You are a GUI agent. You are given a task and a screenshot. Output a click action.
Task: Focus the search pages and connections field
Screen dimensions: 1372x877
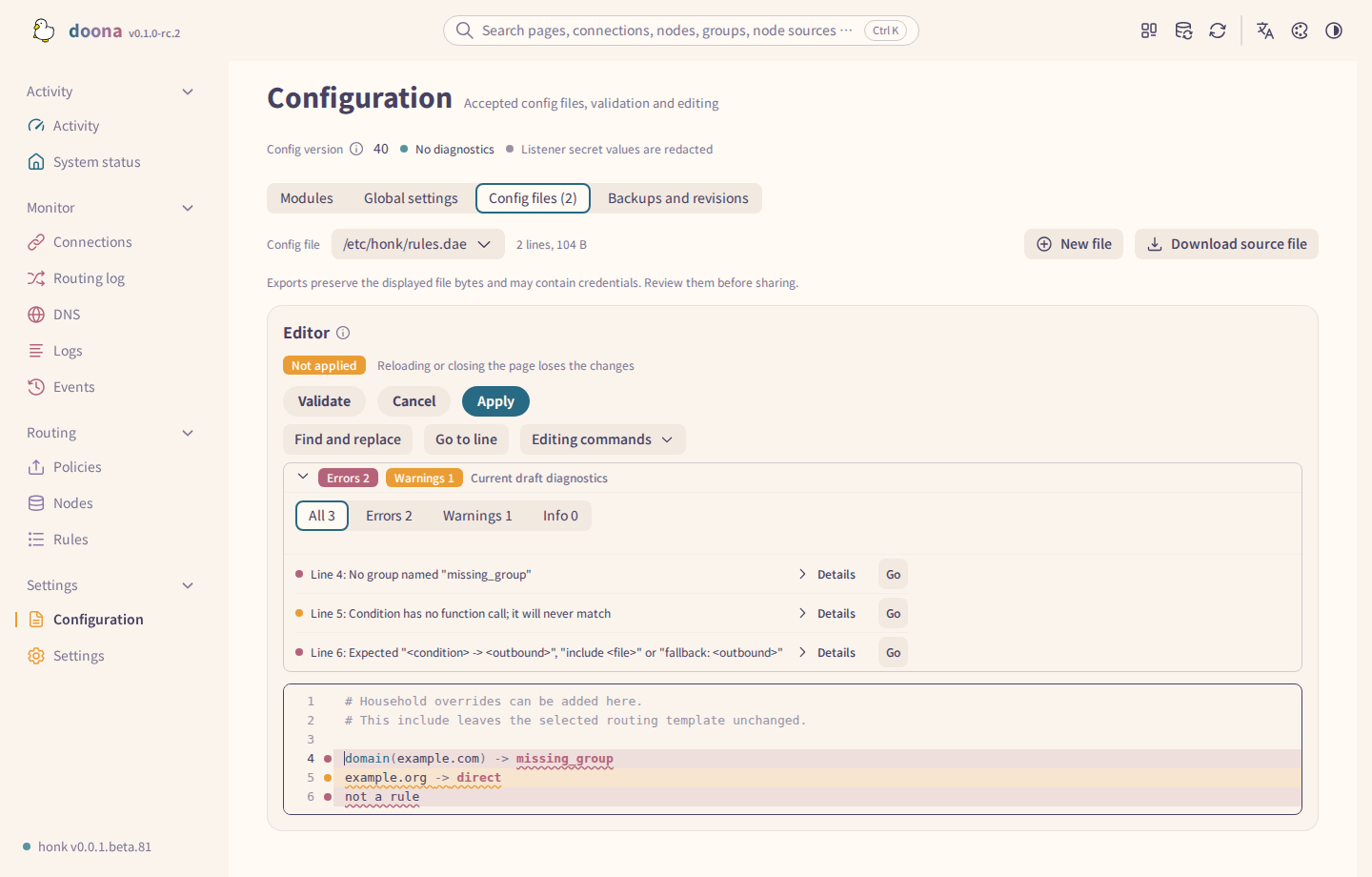pyautogui.click(x=681, y=31)
